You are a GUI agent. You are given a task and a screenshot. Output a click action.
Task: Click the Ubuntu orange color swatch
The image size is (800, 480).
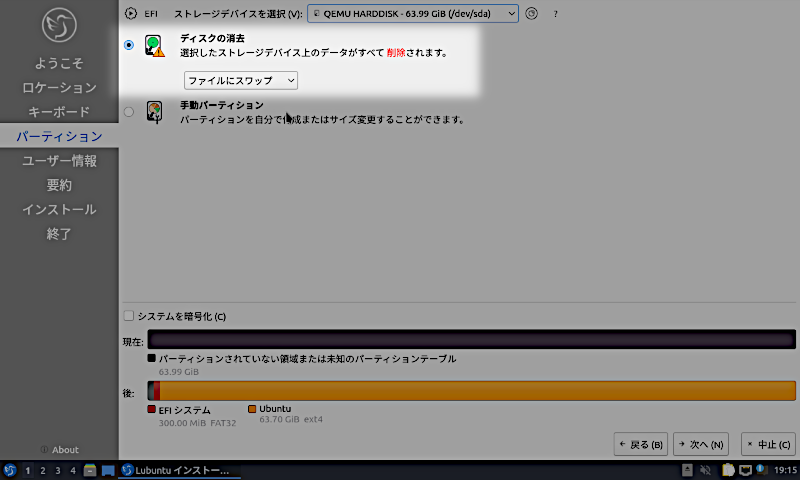pos(252,409)
